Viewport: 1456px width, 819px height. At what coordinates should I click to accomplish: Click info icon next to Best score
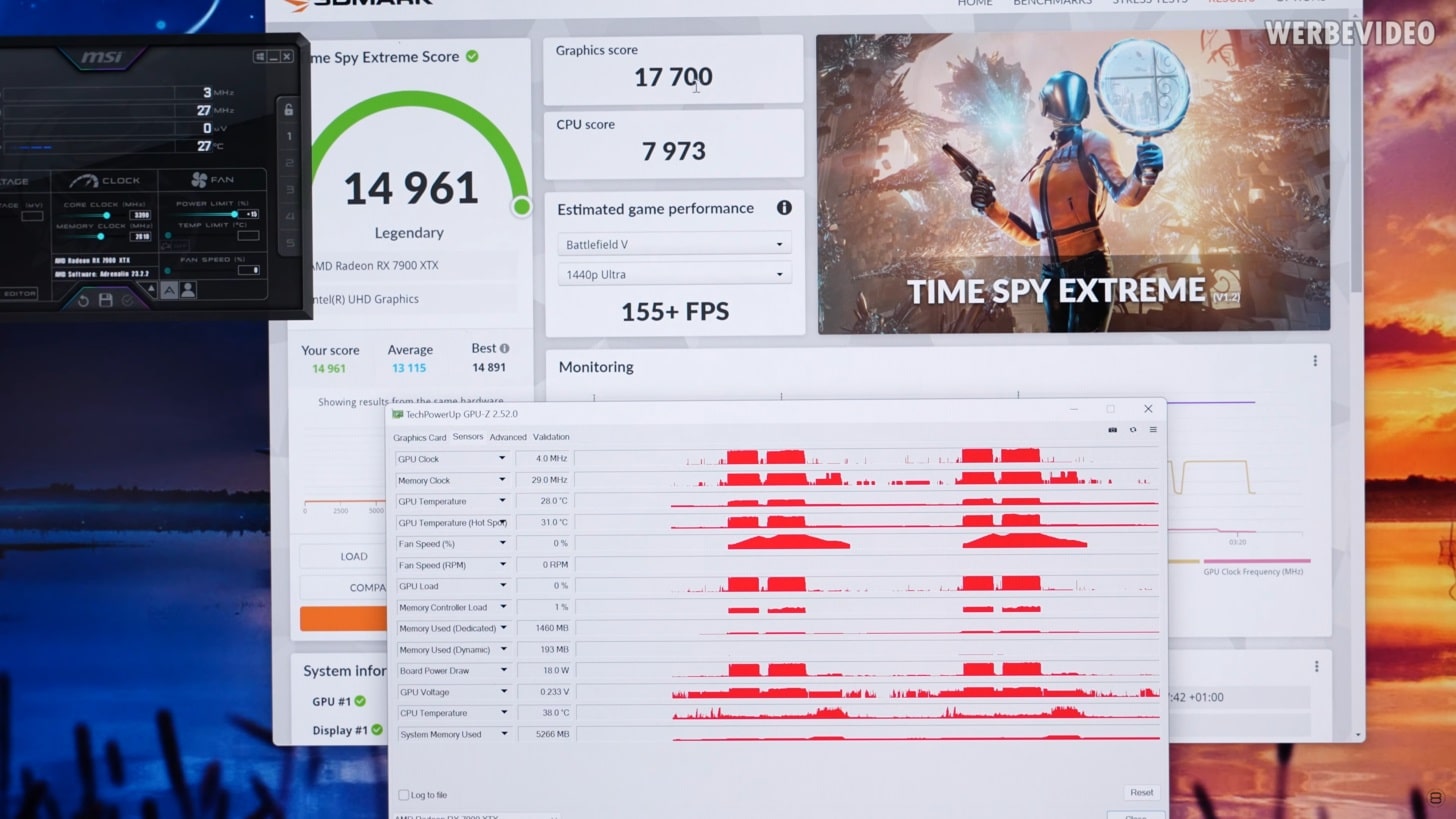point(504,348)
